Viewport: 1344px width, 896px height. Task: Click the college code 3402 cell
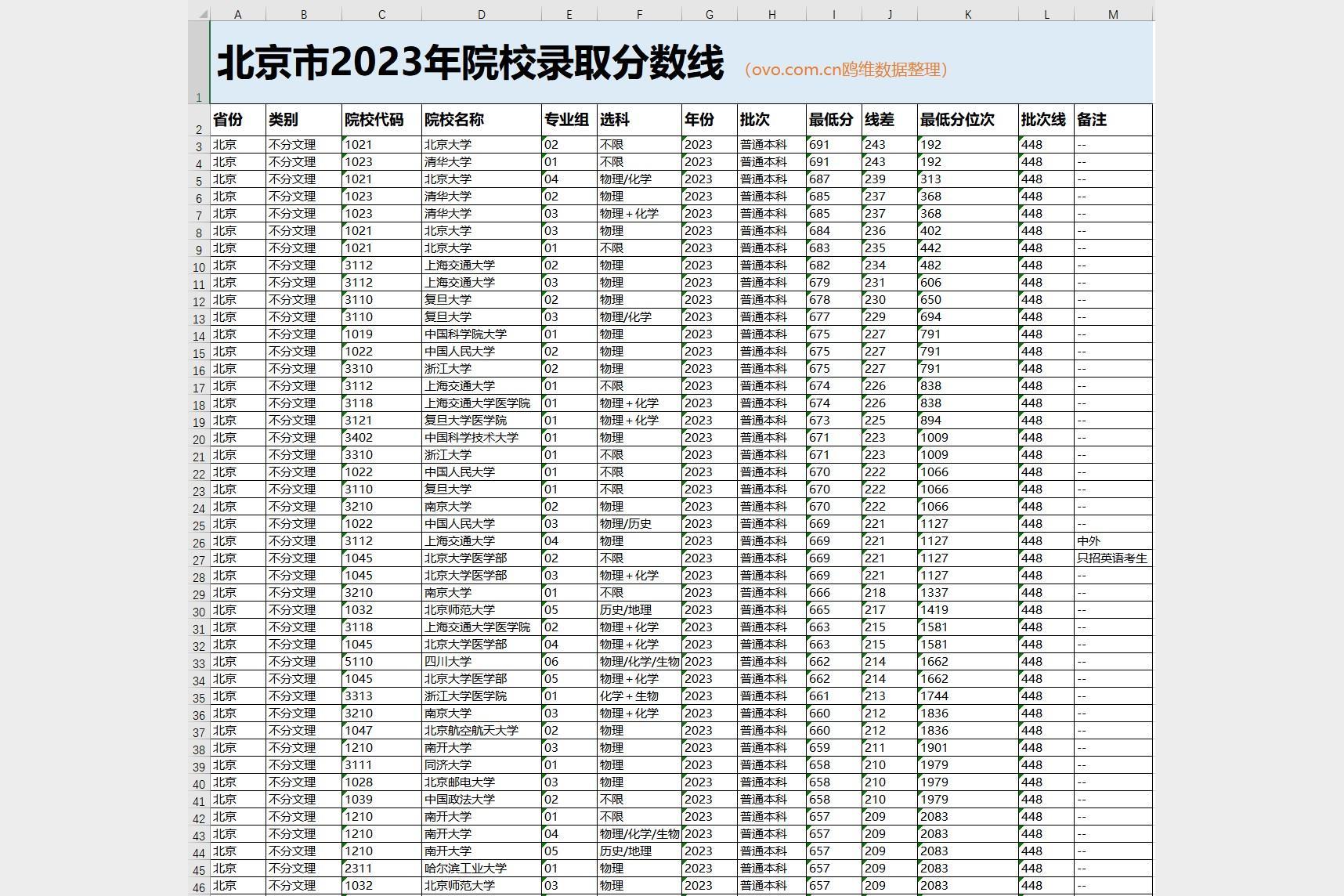point(381,438)
